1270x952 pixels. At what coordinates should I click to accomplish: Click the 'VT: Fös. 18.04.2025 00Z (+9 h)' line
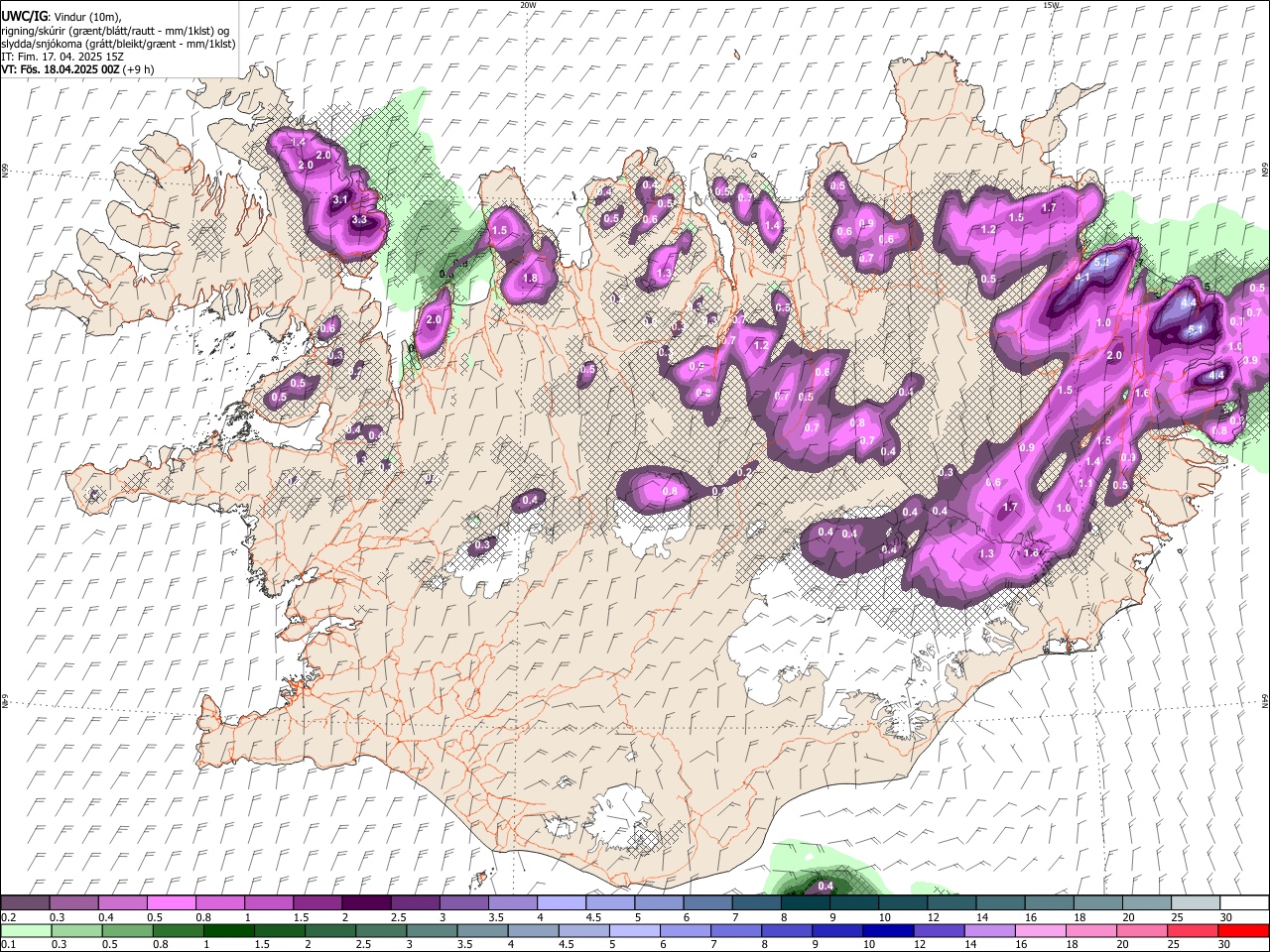(77, 69)
